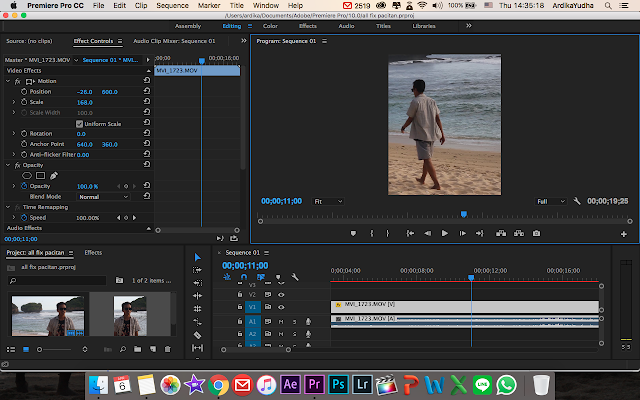The height and width of the screenshot is (400, 640).
Task: Mute audio track A1
Action: tap(281, 322)
